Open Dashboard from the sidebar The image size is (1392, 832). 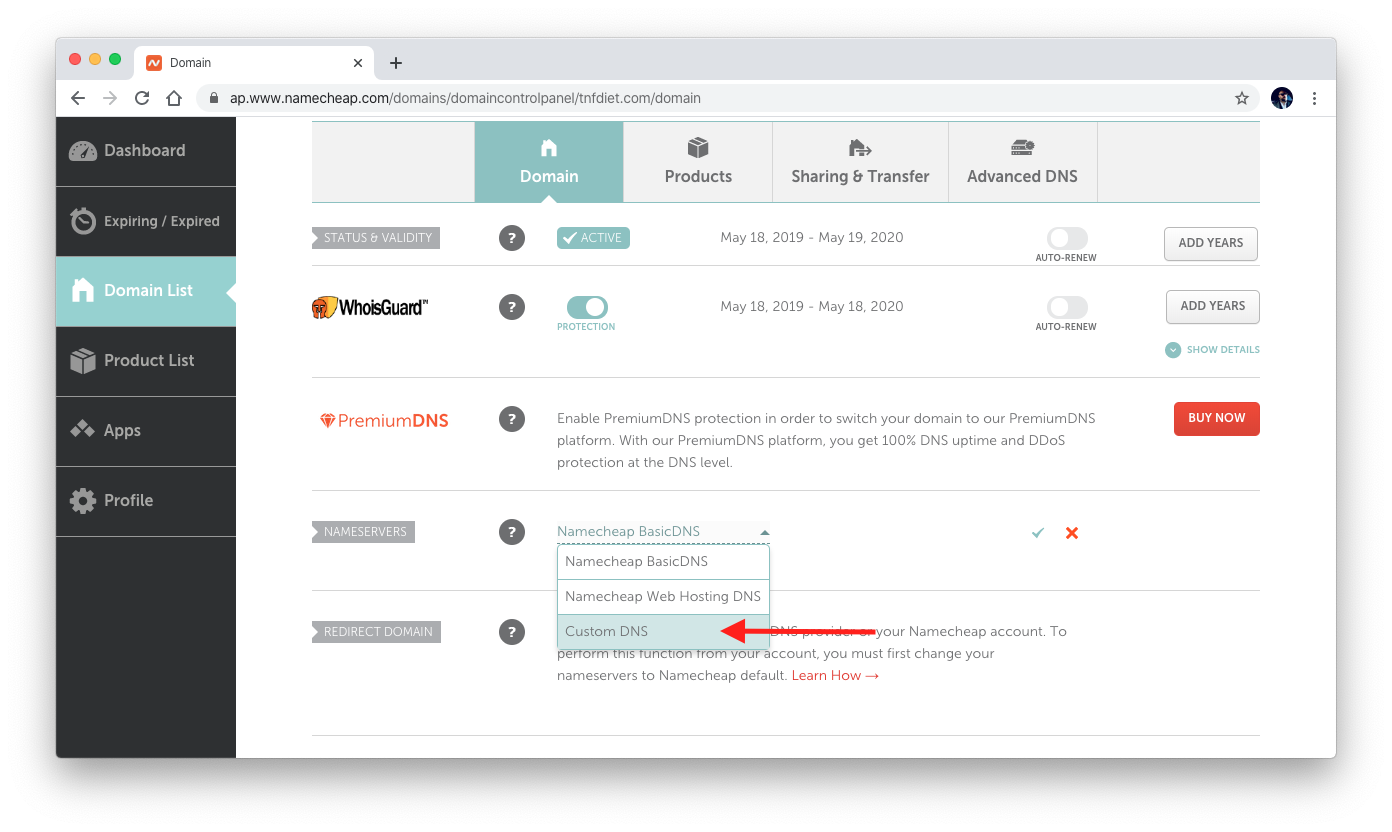coord(146,151)
